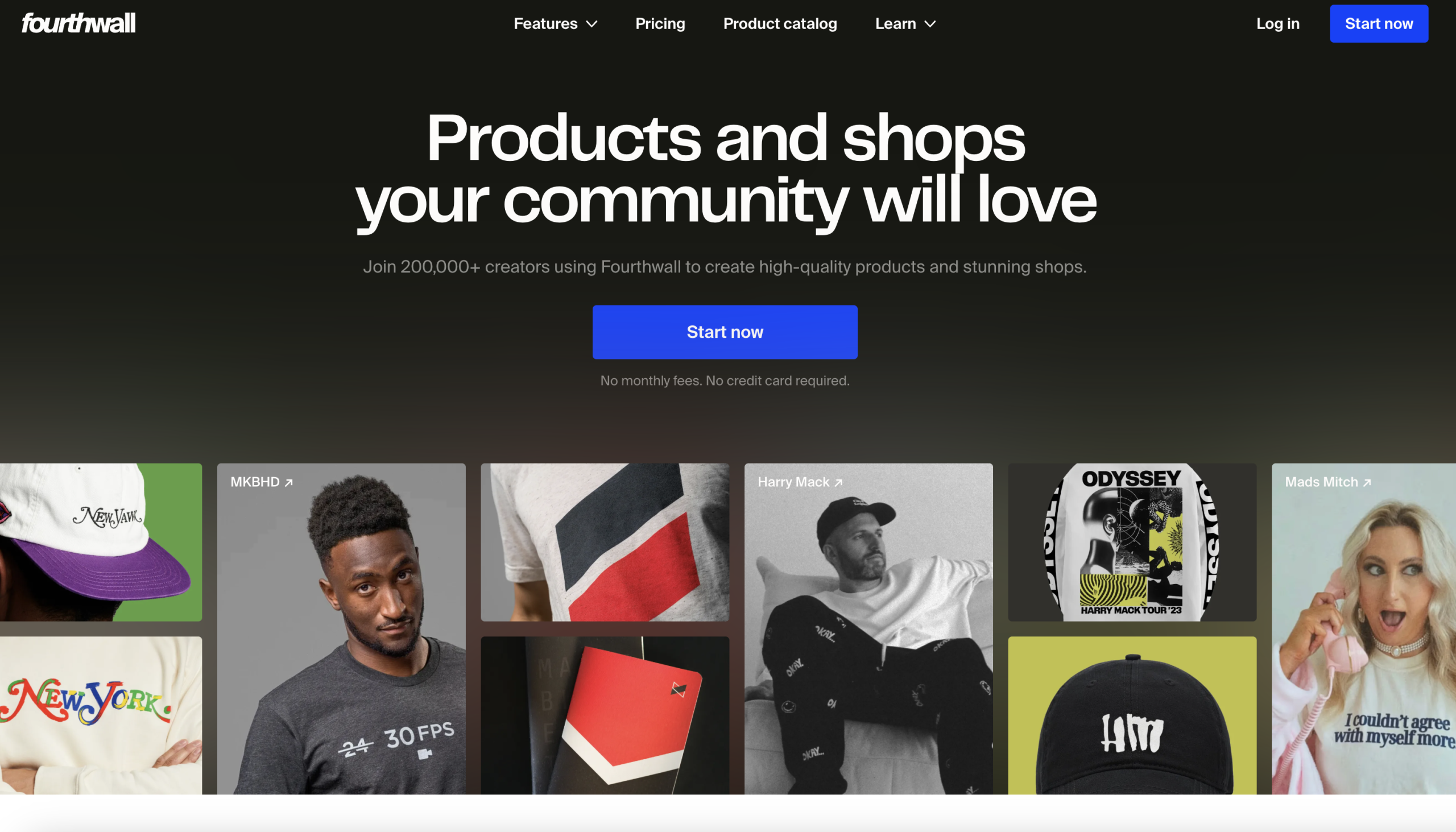Expand the Learn dropdown chevron
The height and width of the screenshot is (832, 1456).
[x=930, y=24]
